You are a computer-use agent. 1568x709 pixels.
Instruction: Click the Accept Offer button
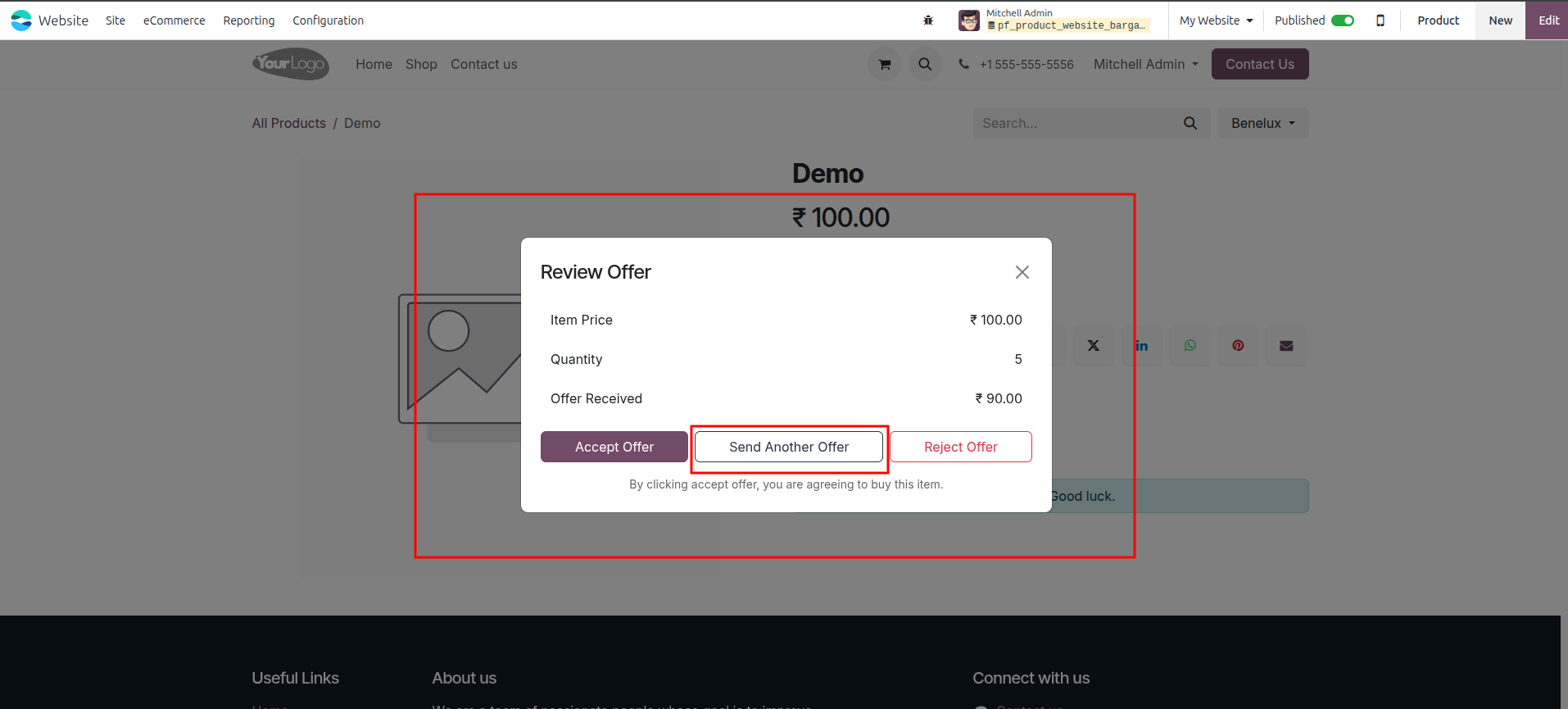614,447
